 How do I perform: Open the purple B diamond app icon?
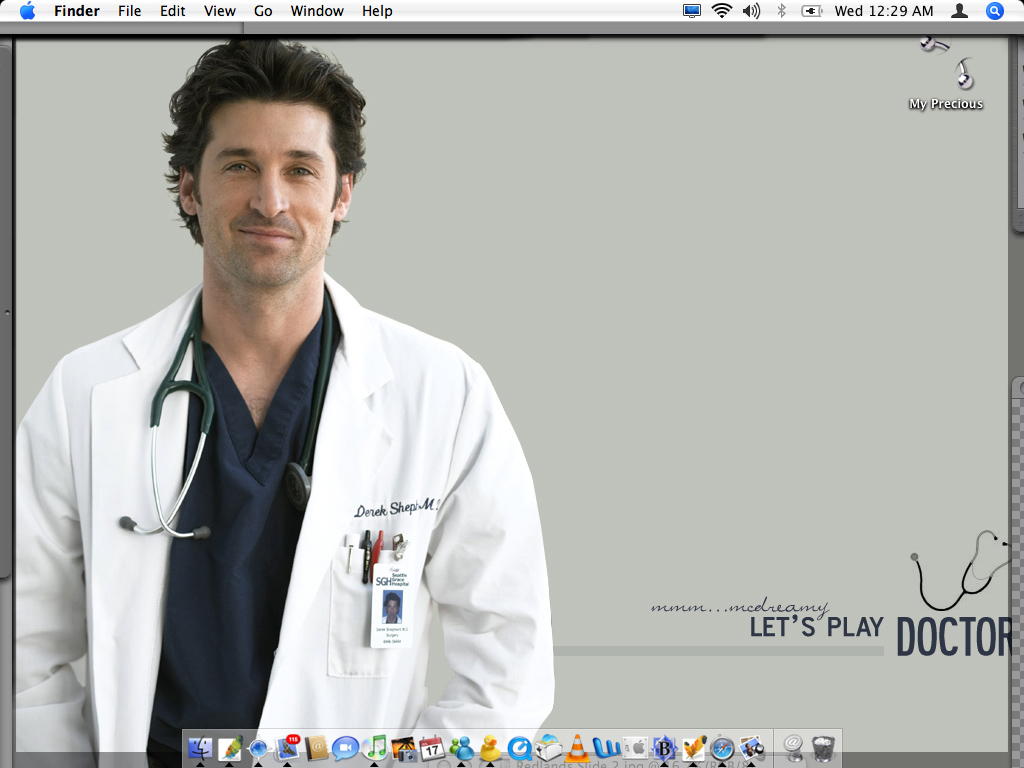[664, 748]
